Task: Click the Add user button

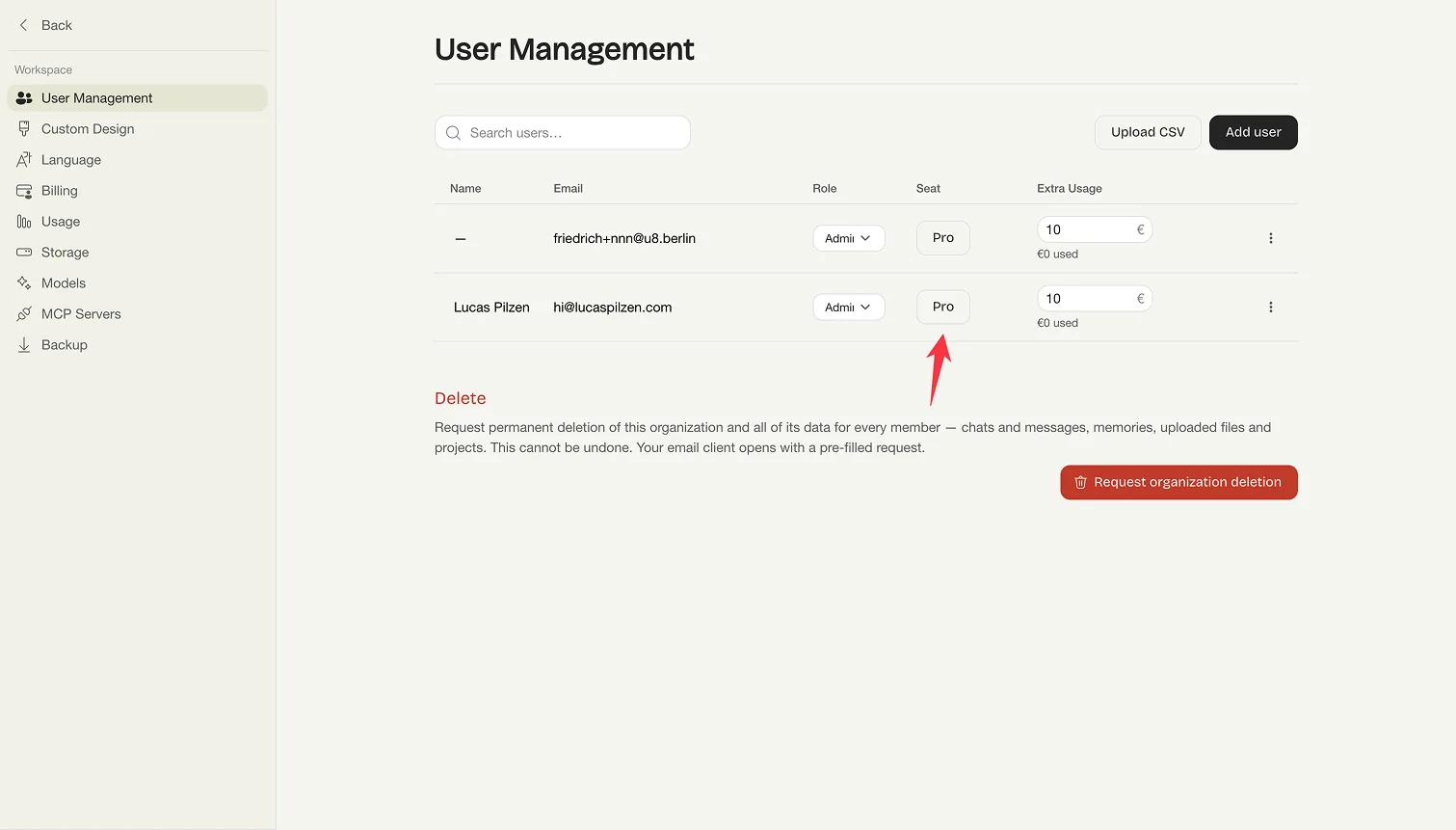Action: pyautogui.click(x=1253, y=132)
